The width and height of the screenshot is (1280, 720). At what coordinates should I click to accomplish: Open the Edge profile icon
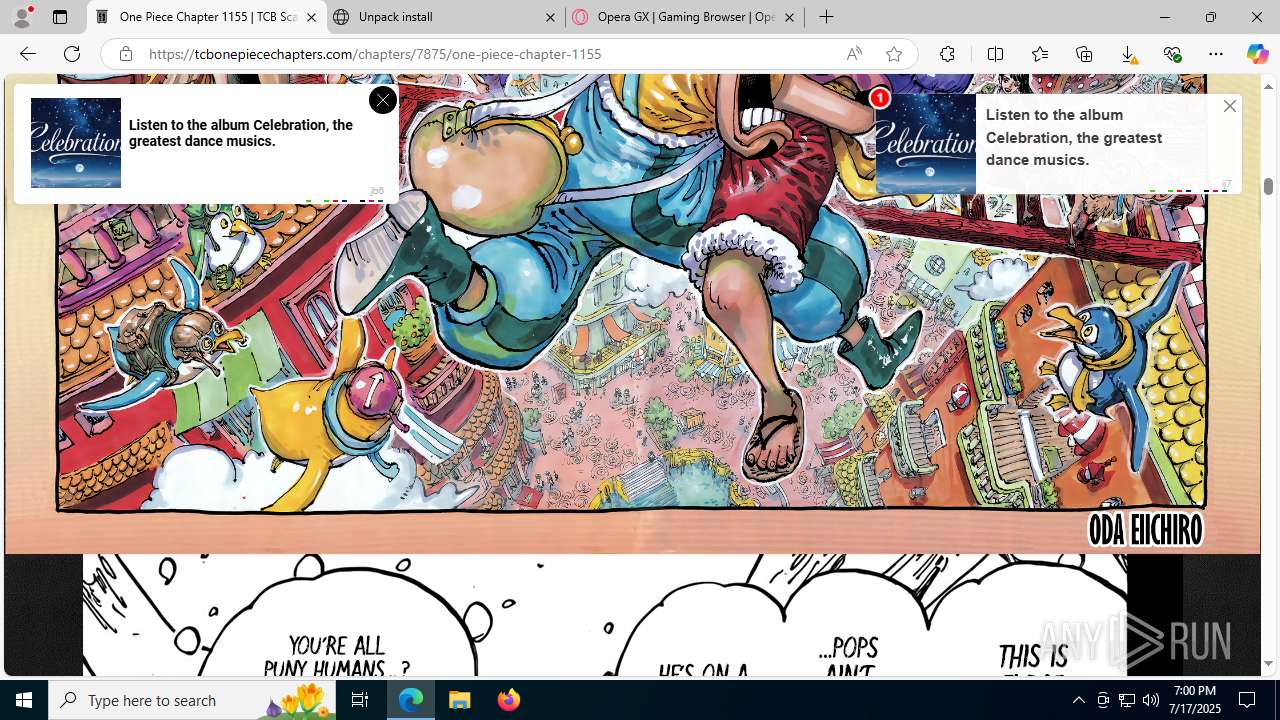tap(22, 17)
